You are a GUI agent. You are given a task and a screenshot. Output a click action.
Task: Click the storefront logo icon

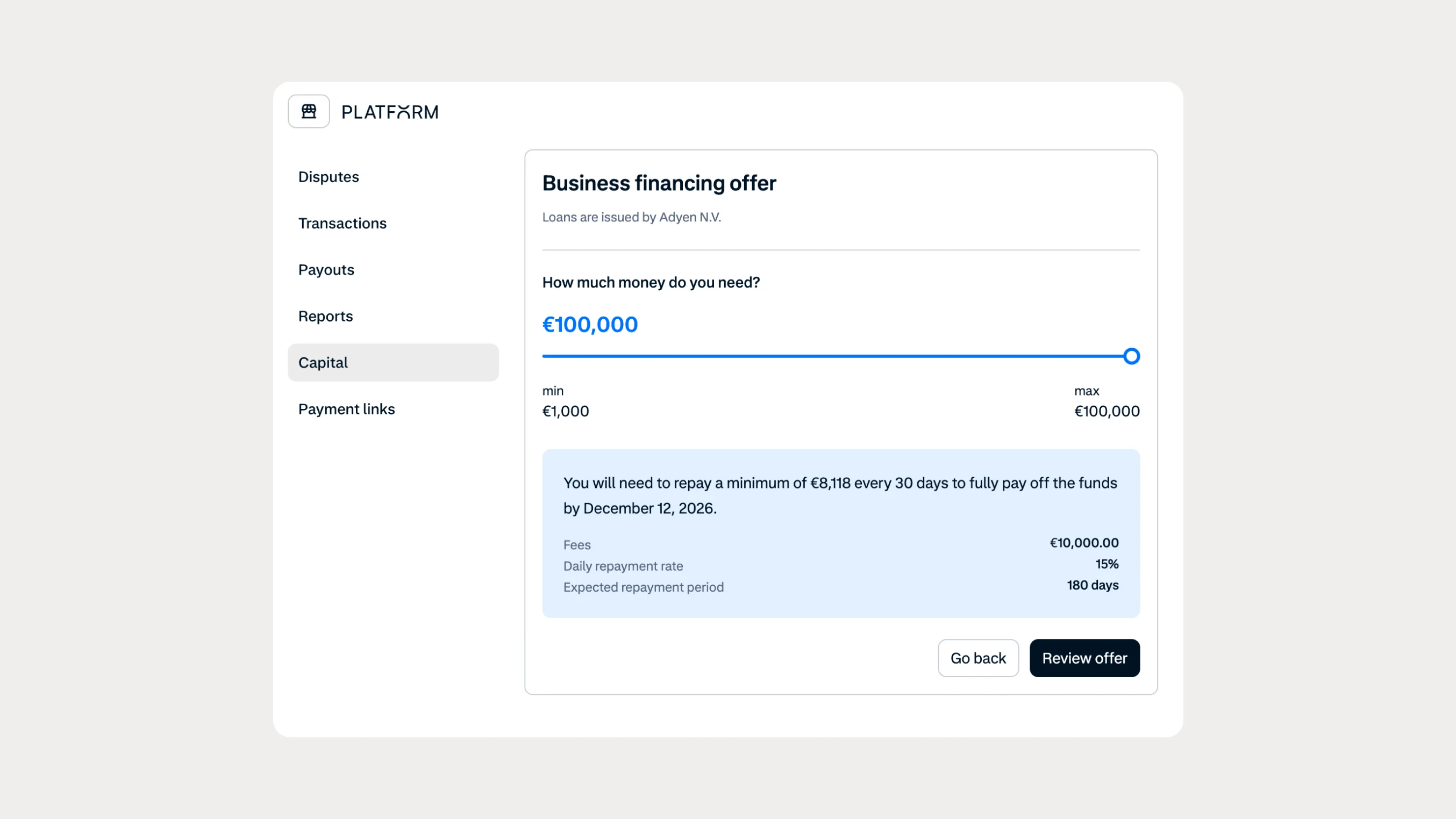pos(309,111)
